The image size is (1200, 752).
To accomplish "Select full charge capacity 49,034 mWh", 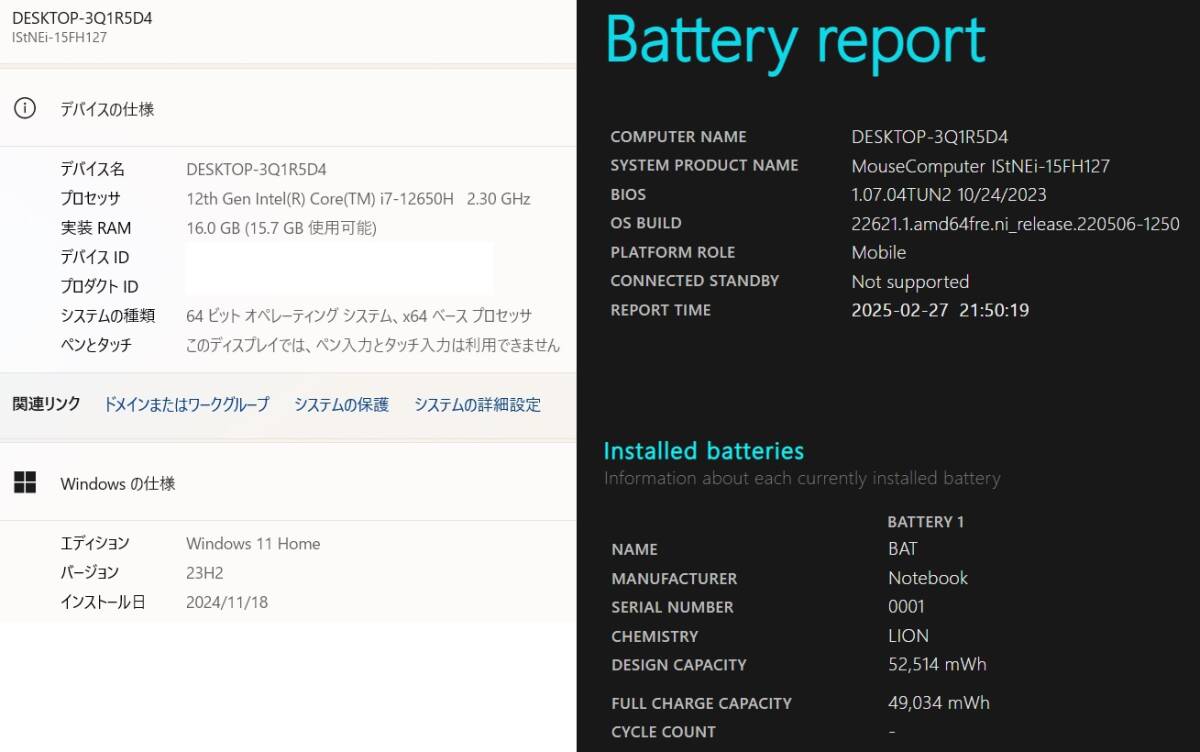I will coord(939,703).
